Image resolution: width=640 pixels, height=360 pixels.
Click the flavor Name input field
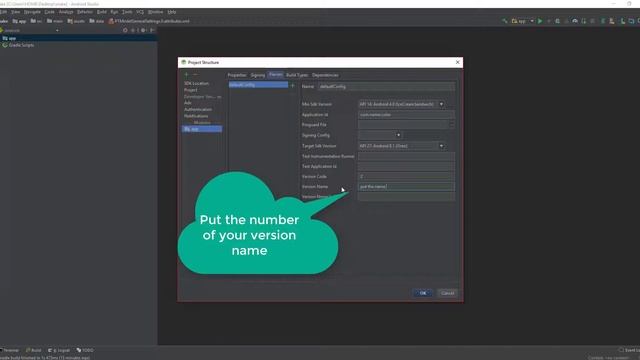(386, 87)
